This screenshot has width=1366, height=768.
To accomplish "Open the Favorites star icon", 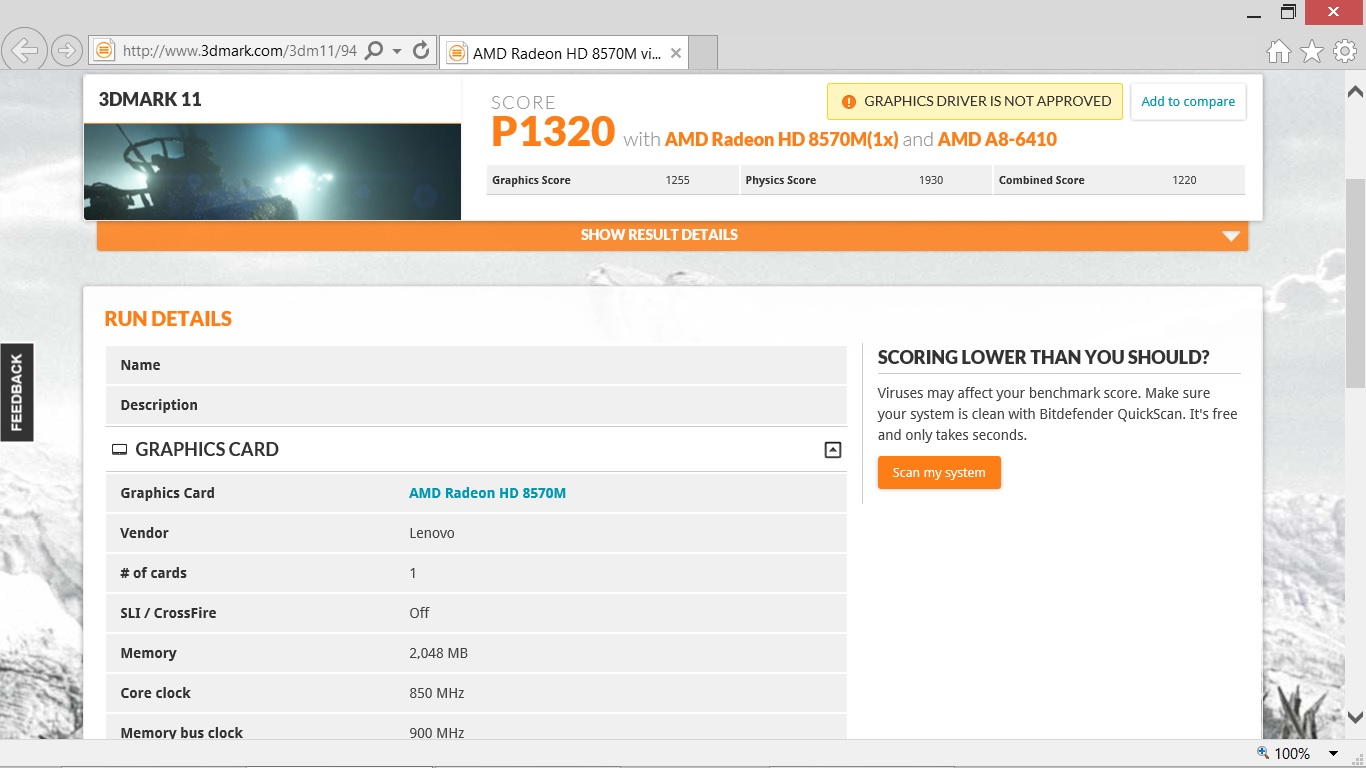I will [1312, 51].
